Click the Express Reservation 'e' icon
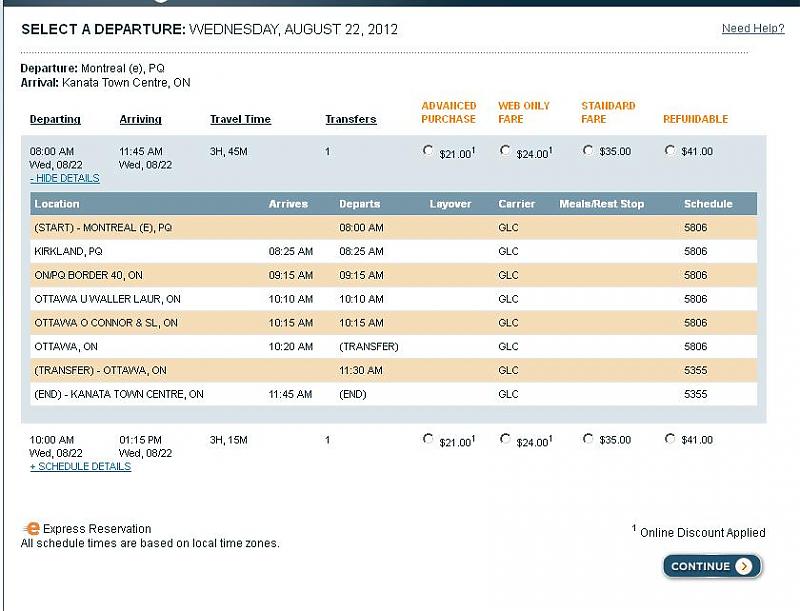Image resolution: width=800 pixels, height=611 pixels. tap(32, 529)
